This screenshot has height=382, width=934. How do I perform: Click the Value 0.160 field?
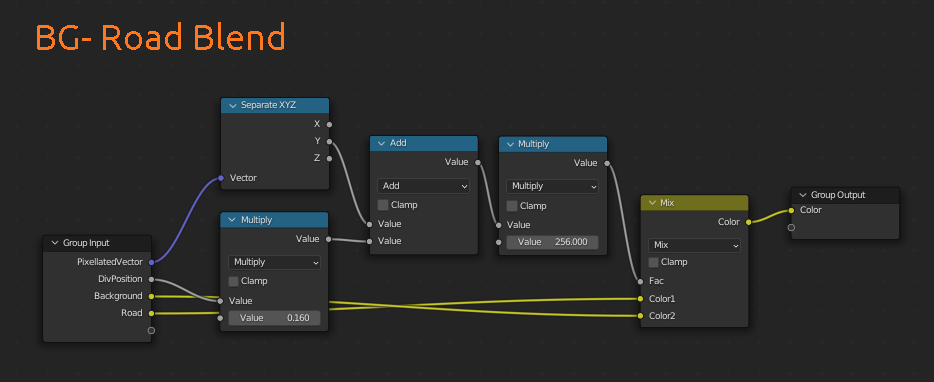click(275, 318)
